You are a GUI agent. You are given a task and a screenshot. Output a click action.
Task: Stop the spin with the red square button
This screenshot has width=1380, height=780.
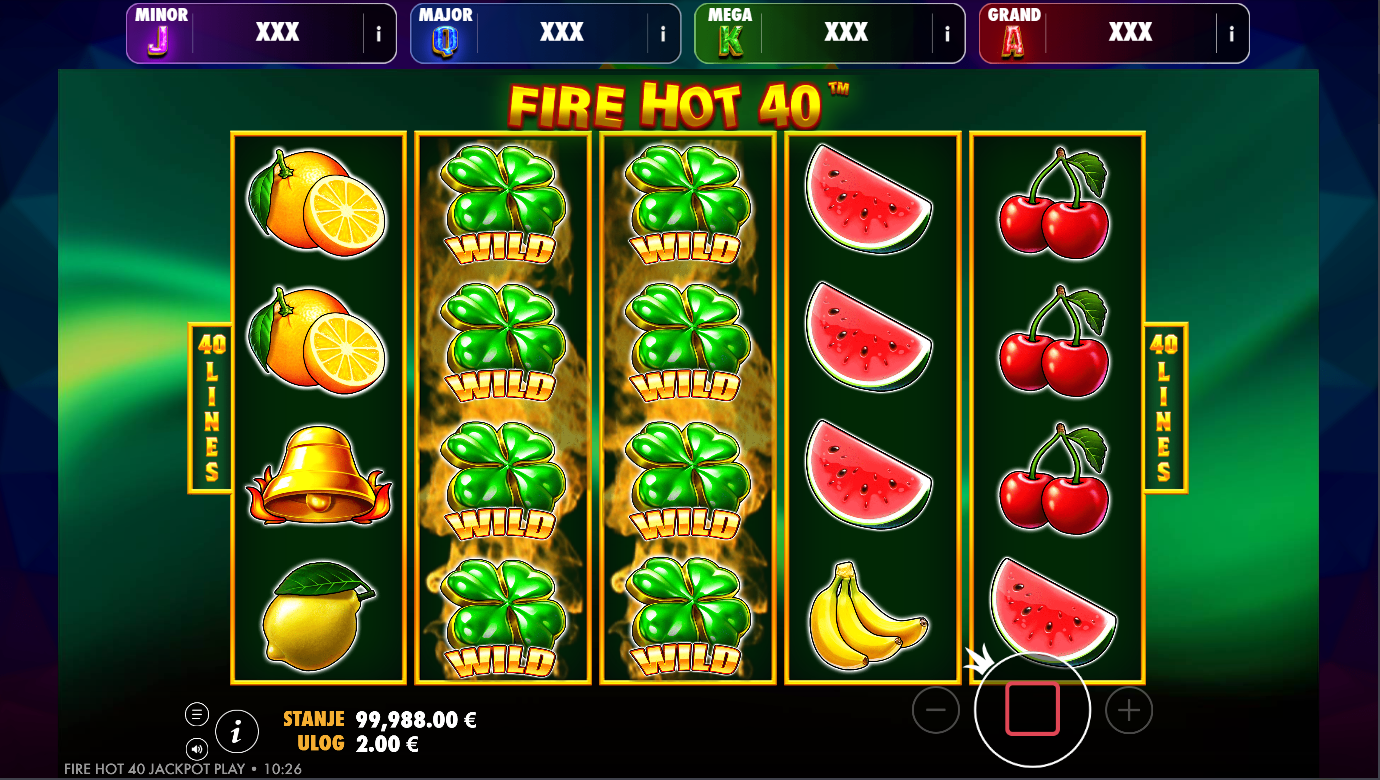(x=1032, y=710)
